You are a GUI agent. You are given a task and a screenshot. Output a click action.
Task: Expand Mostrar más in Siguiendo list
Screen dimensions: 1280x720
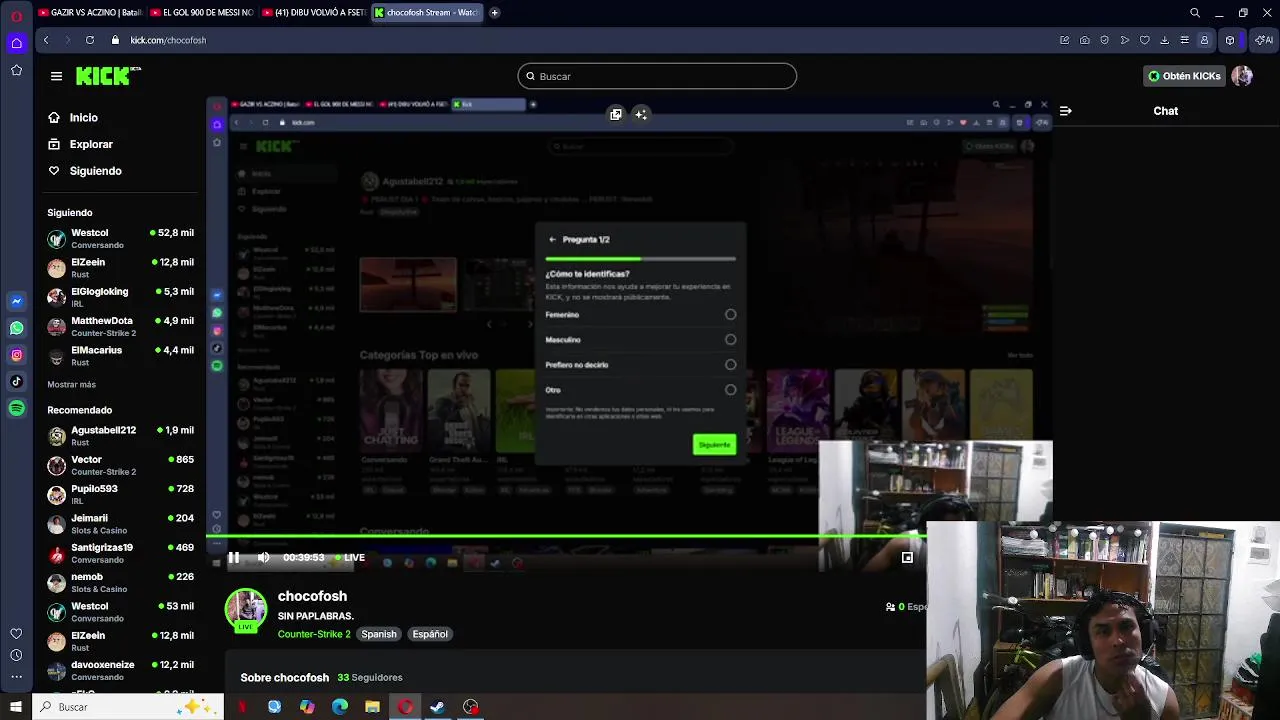[72, 384]
